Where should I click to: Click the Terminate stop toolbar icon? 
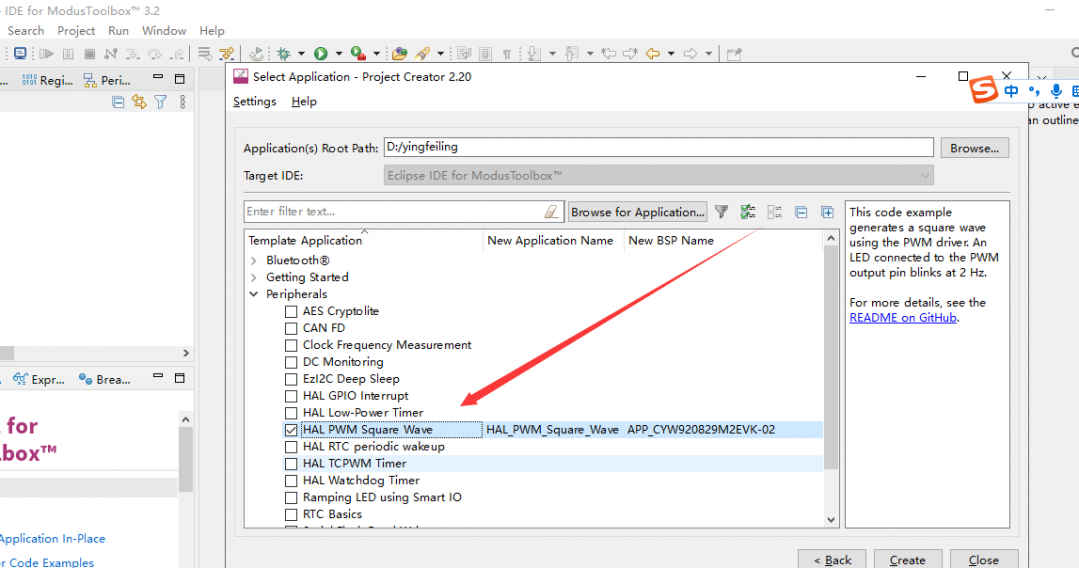(x=89, y=54)
